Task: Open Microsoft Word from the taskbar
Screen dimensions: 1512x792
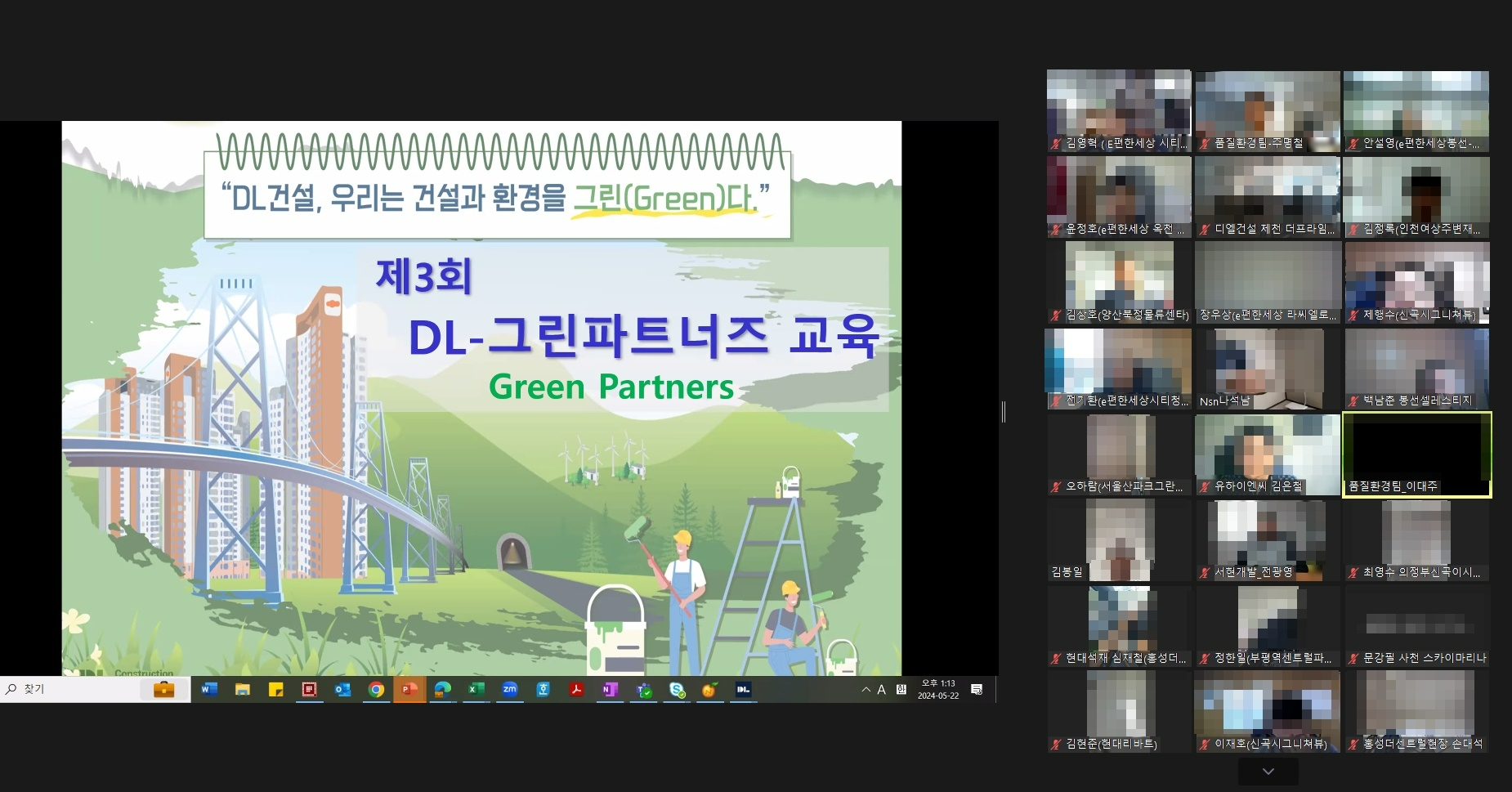Action: (208, 689)
